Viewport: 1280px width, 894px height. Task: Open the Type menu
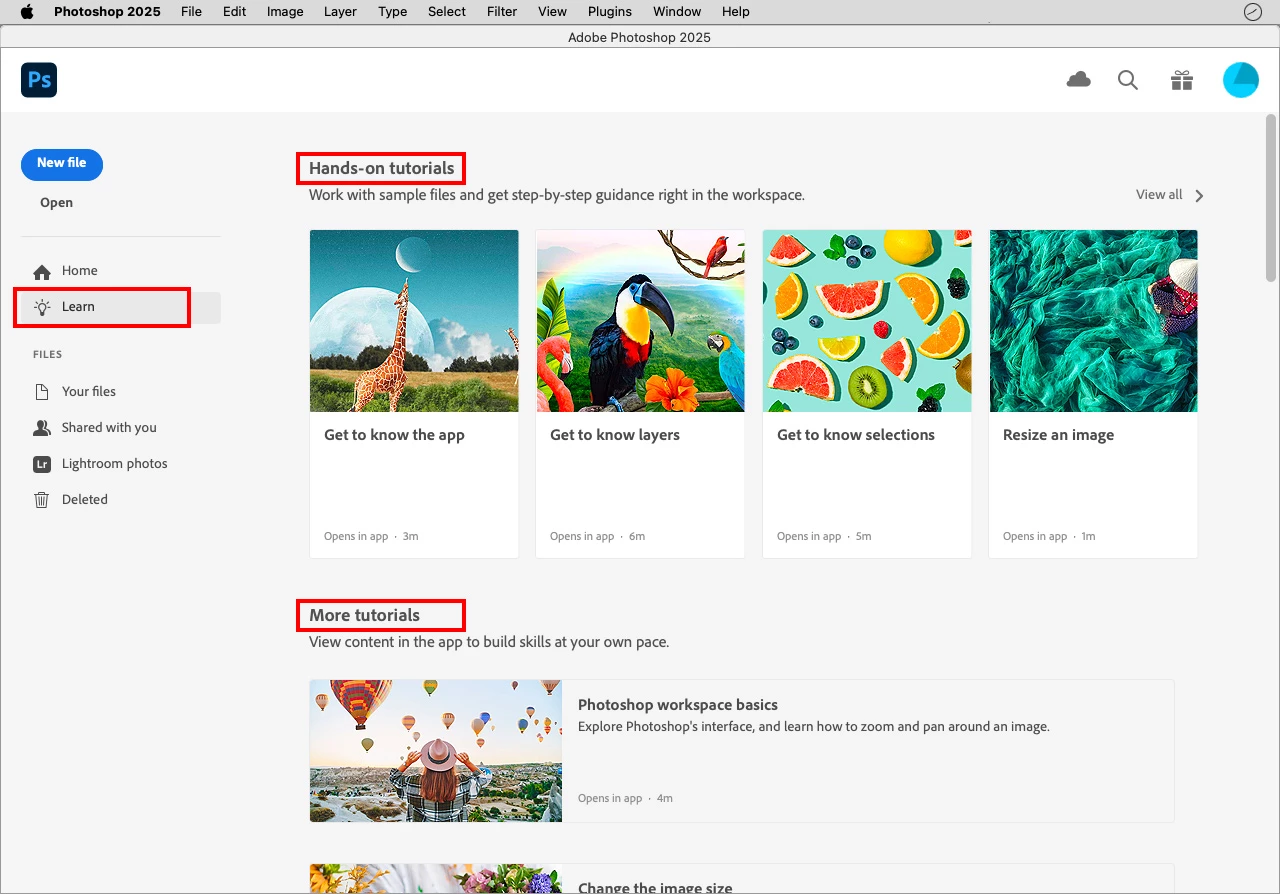pos(393,12)
